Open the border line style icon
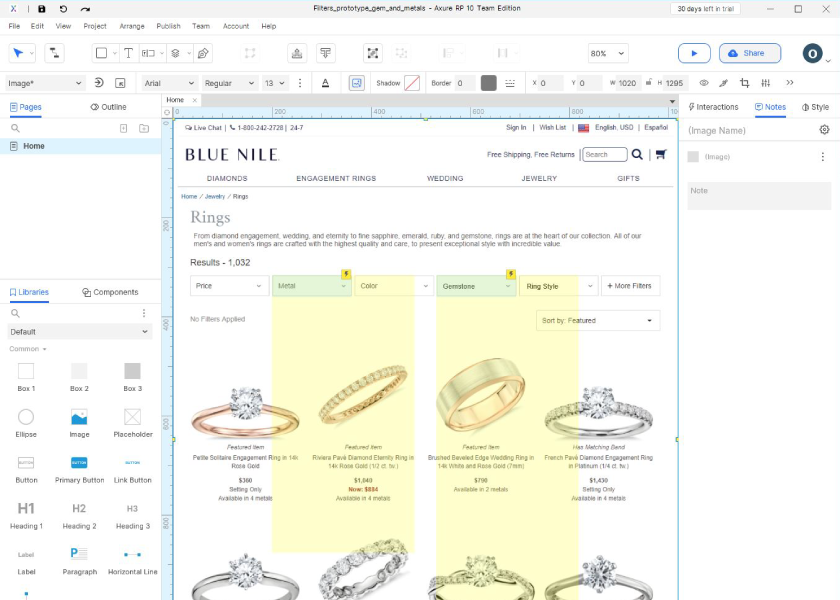 tap(510, 83)
